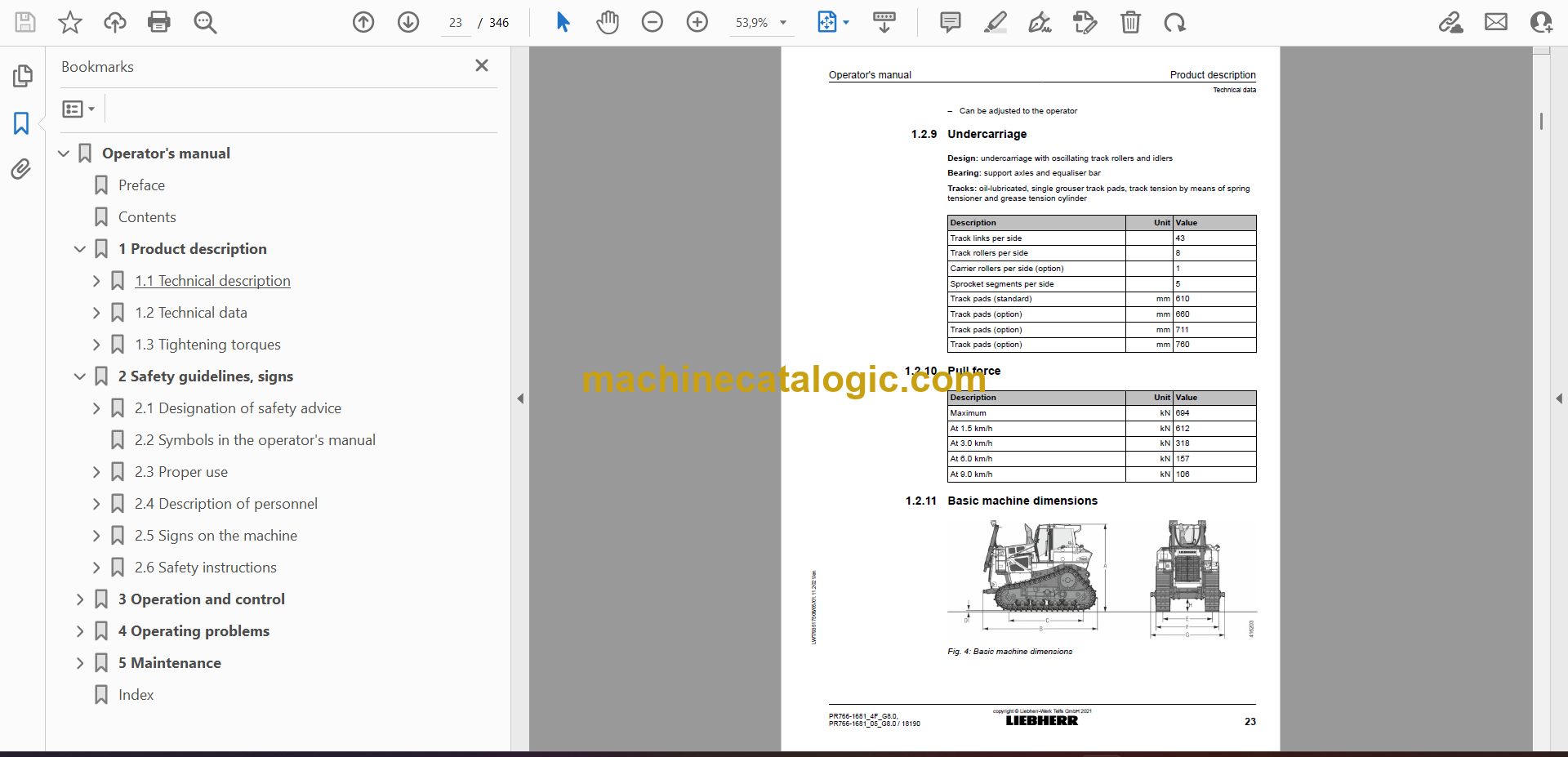Share a link to the file
The height and width of the screenshot is (757, 1568).
[1451, 22]
